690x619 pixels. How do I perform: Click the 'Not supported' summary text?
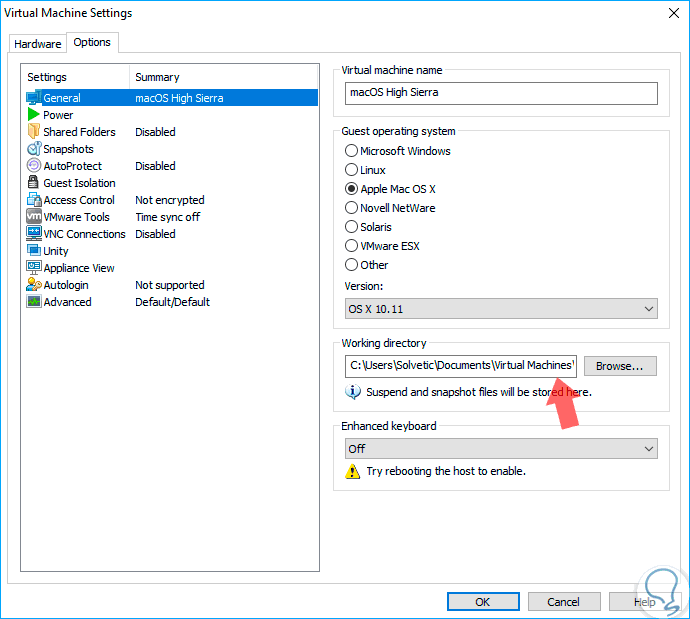coord(170,285)
